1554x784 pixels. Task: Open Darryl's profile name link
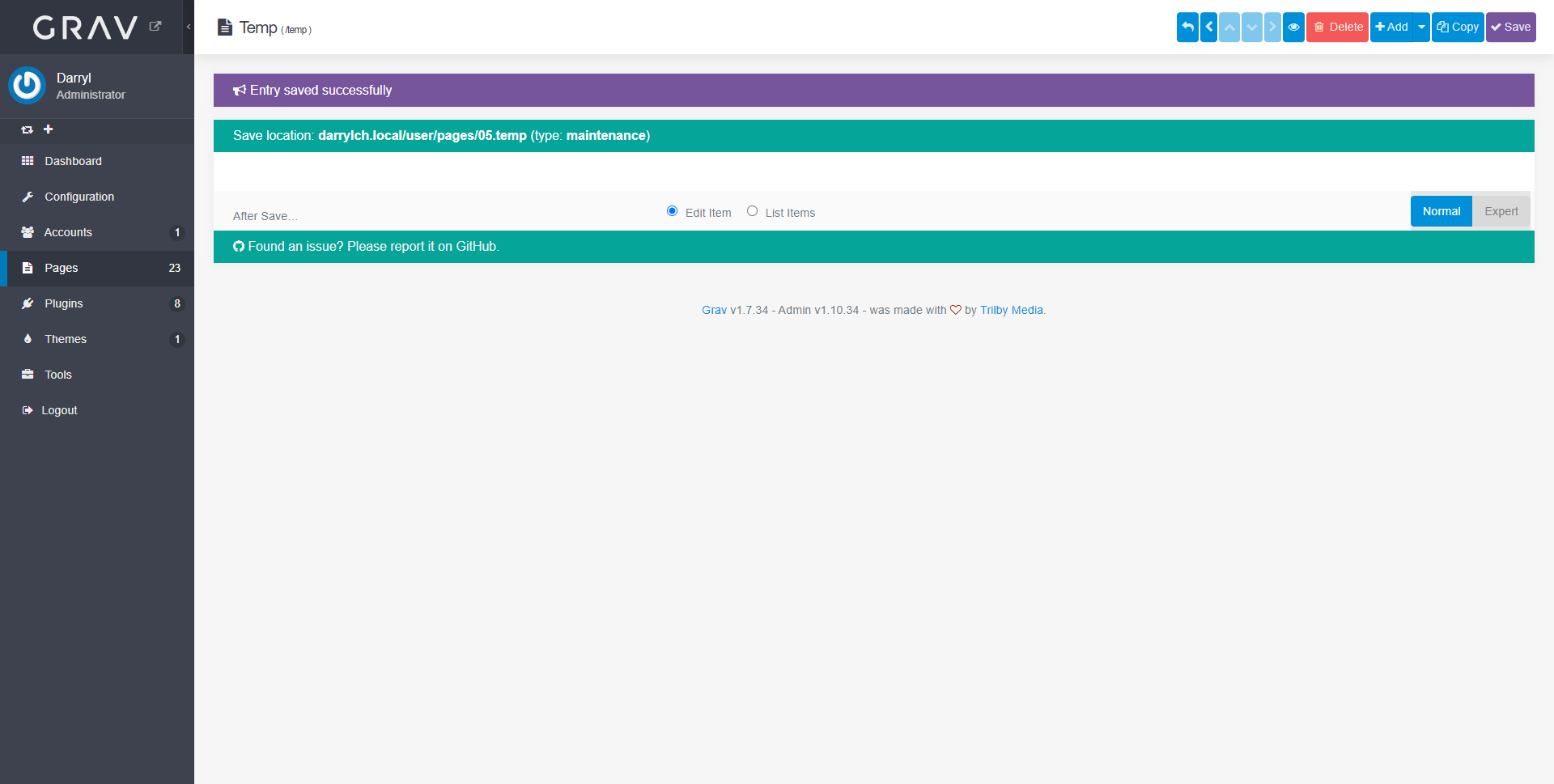click(74, 78)
